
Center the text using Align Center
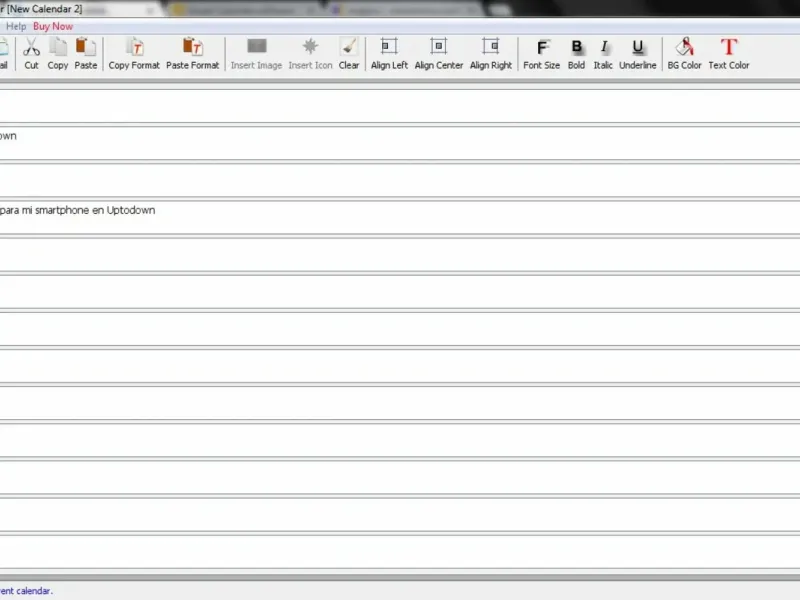439,53
